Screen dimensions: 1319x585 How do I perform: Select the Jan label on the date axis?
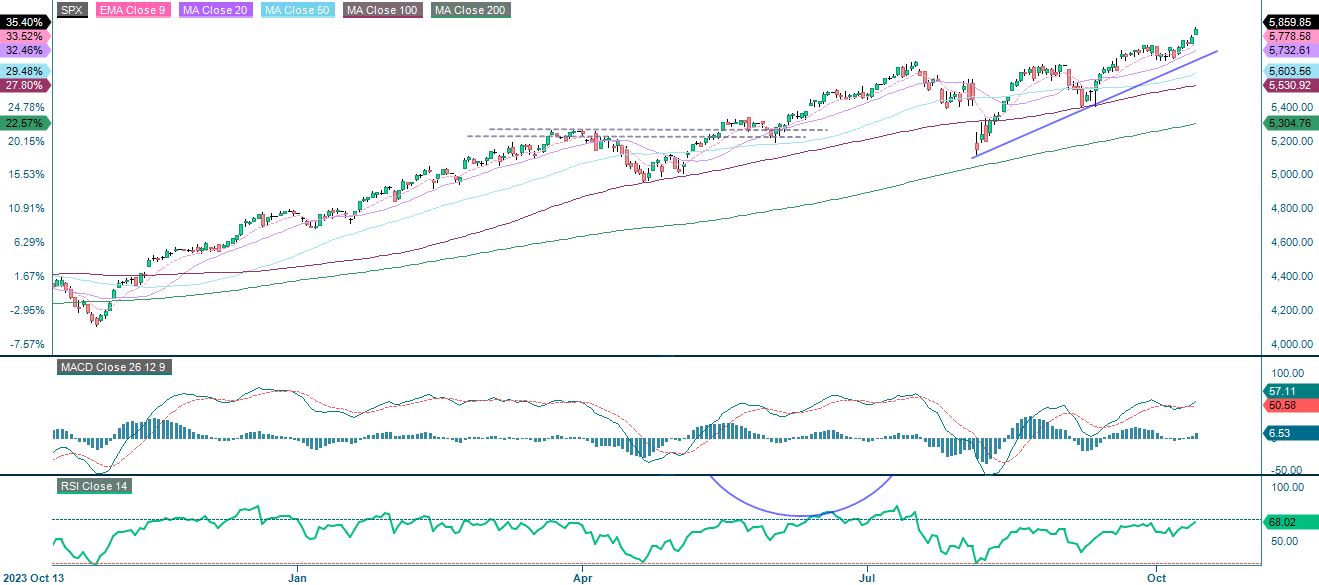(297, 578)
